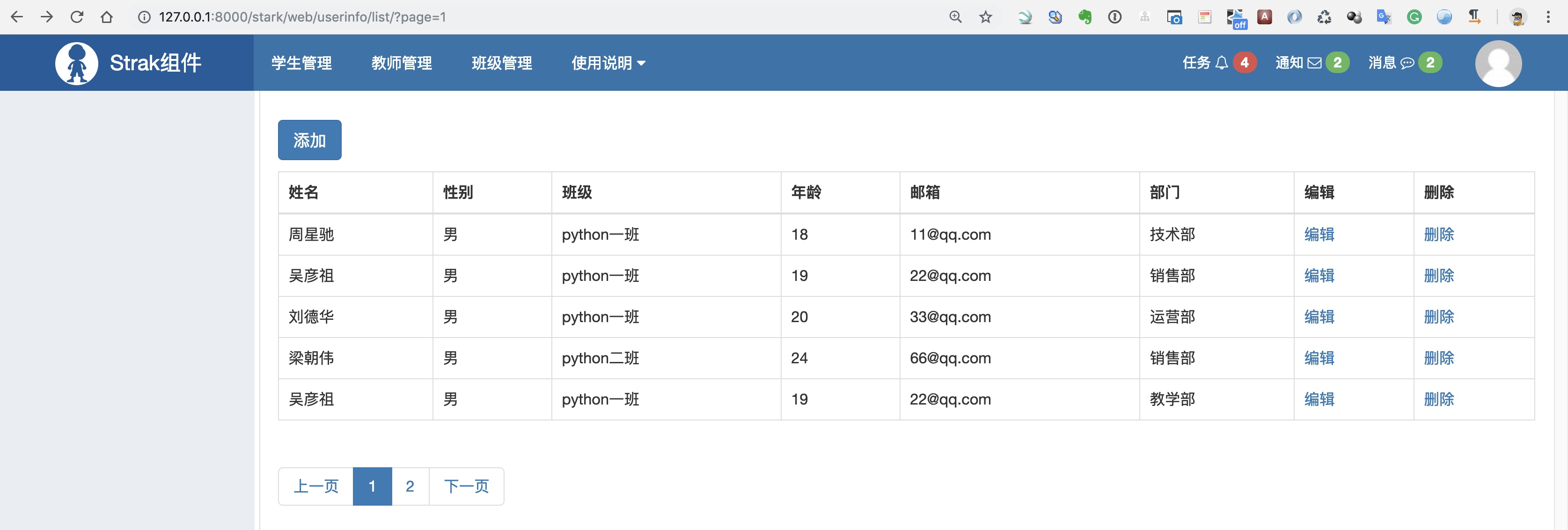This screenshot has height=530, width=1568.
Task: View site information for 127.0.0.1
Action: click(144, 17)
